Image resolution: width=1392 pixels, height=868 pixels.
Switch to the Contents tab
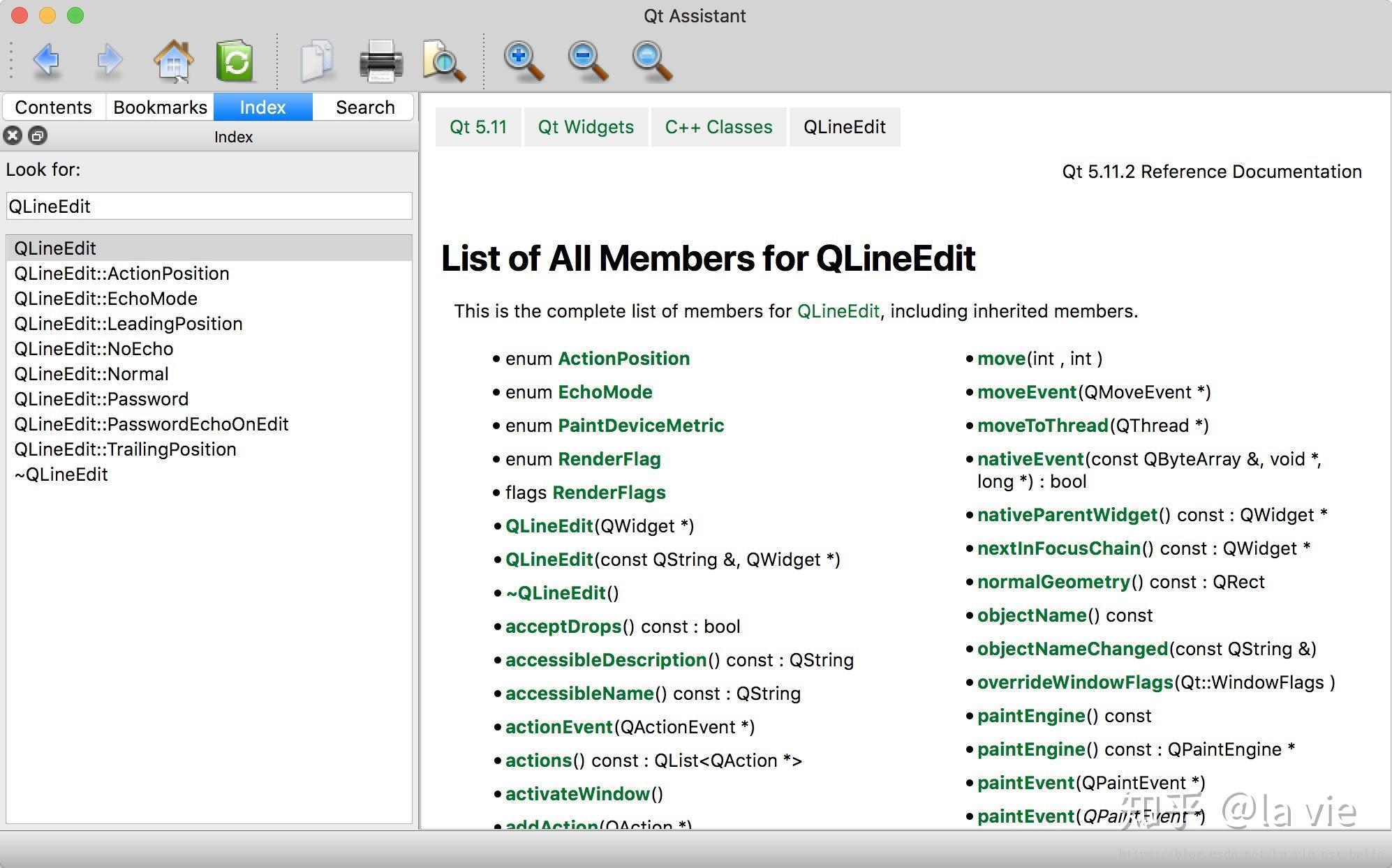(53, 107)
